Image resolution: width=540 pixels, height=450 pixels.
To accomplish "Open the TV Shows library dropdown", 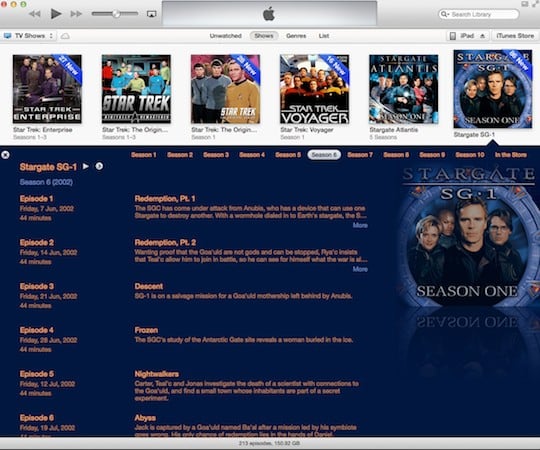I will 29,36.
